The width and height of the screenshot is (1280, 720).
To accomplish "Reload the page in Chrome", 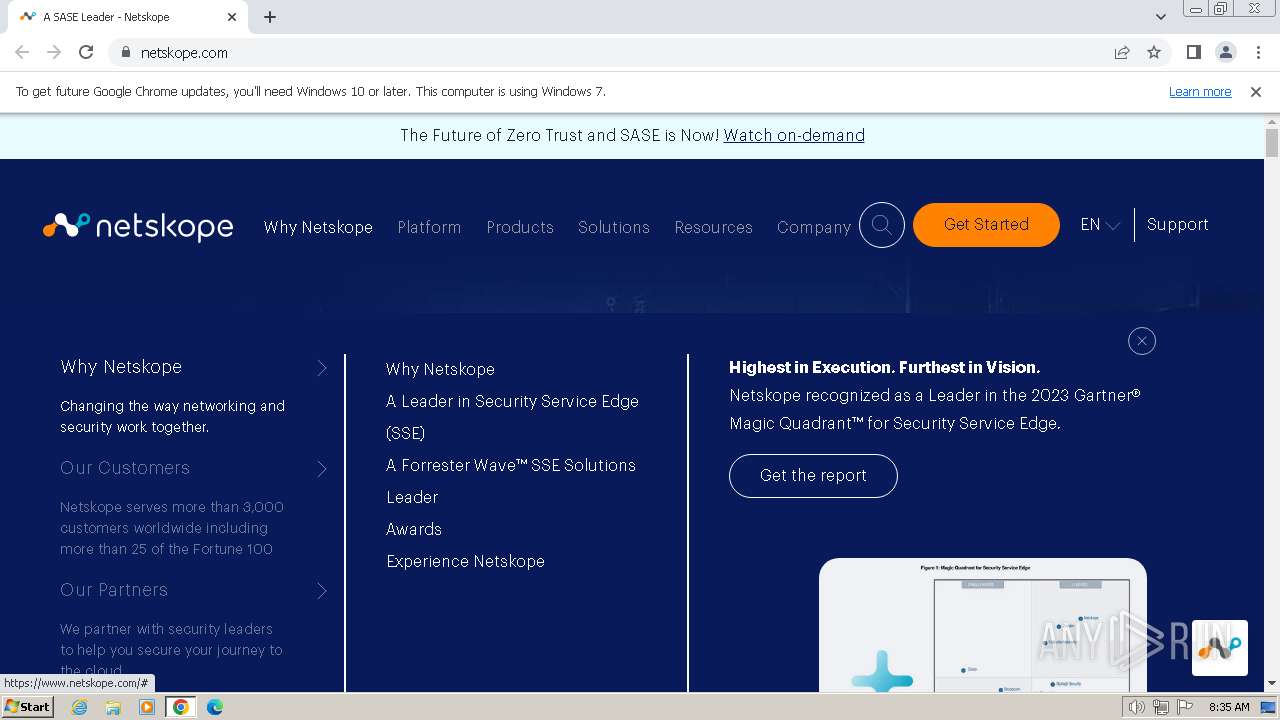I will [86, 52].
